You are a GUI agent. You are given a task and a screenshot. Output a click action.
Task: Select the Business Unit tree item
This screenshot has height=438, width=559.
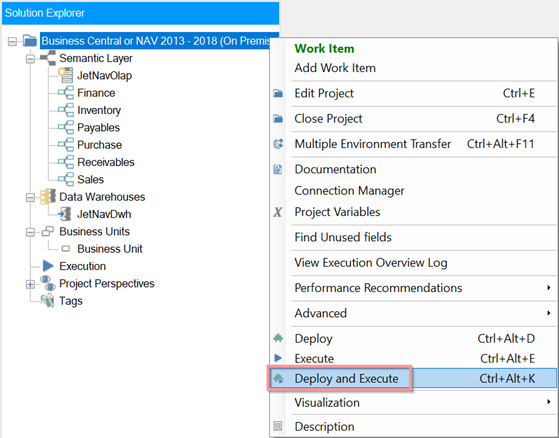[x=109, y=248]
